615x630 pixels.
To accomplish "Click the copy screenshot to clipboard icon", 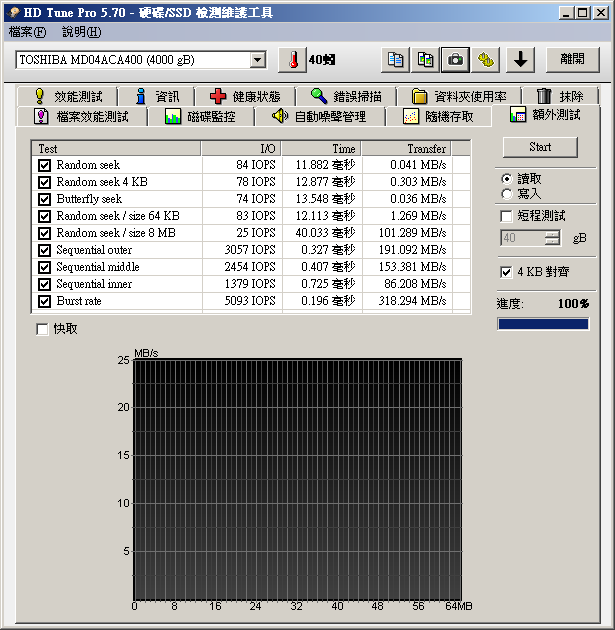I will (x=425, y=60).
